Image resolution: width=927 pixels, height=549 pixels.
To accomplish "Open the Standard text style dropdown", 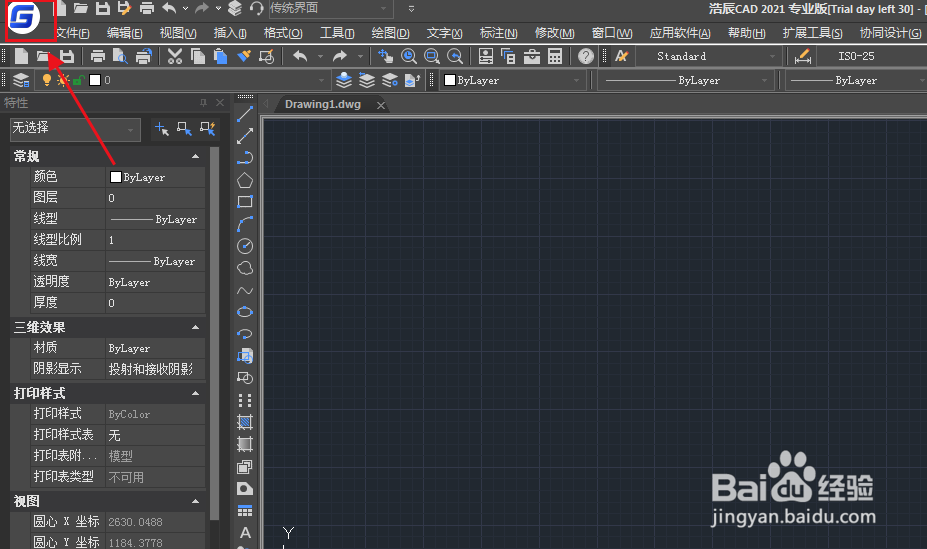I will [709, 56].
